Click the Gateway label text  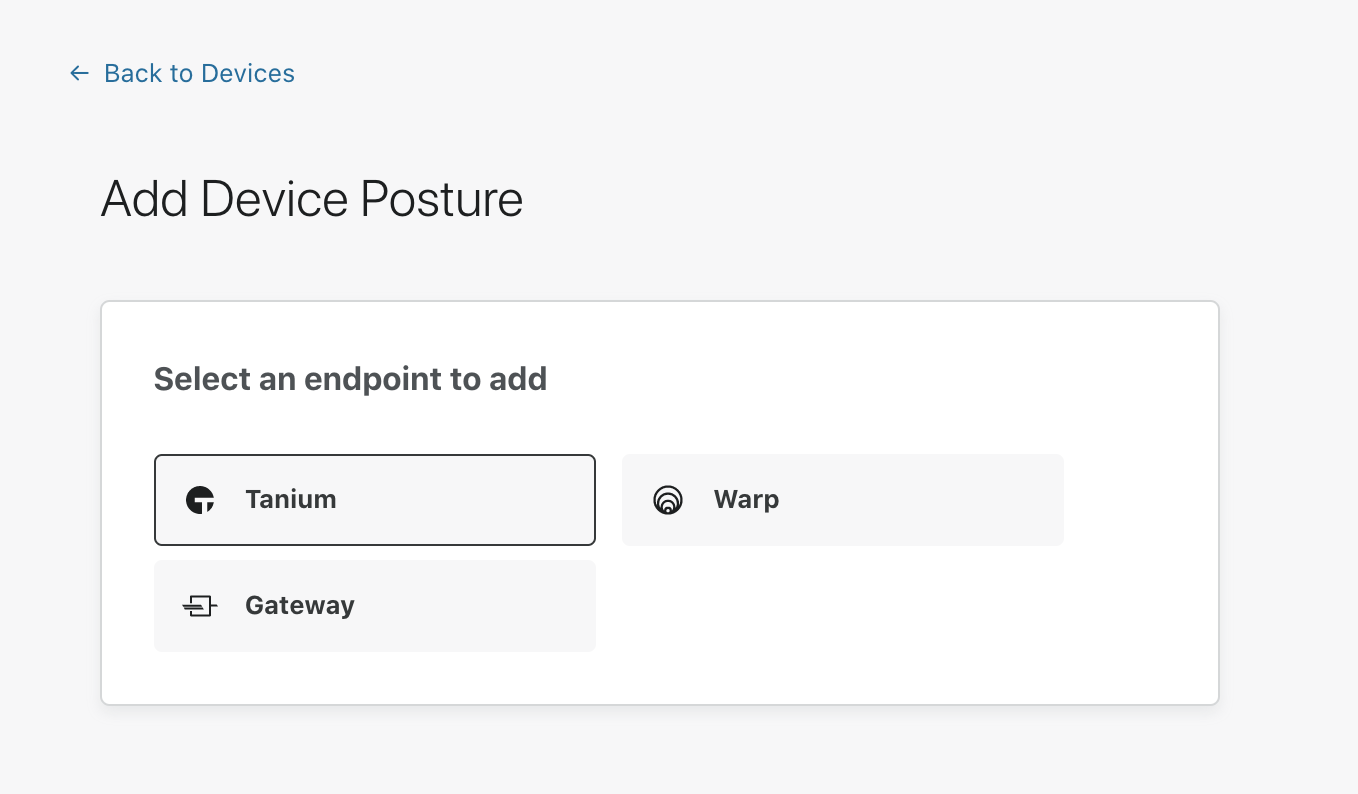[299, 605]
